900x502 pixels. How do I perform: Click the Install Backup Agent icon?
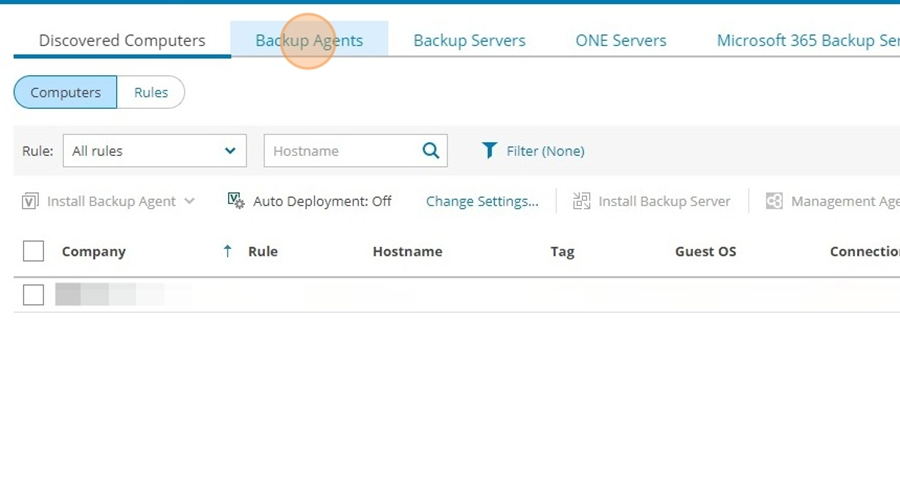pyautogui.click(x=30, y=201)
